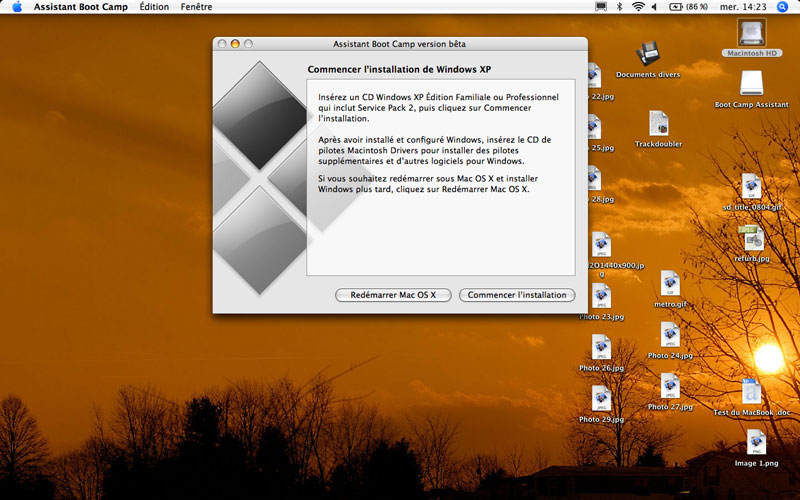Select the Photo 24.jpg file icon

(x=670, y=335)
